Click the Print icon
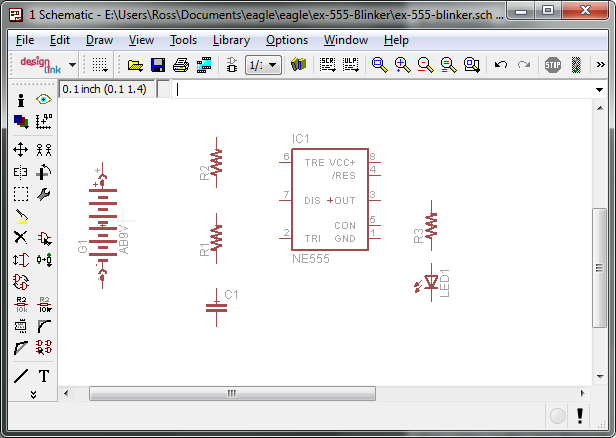Viewport: 616px width, 438px height. [x=181, y=65]
